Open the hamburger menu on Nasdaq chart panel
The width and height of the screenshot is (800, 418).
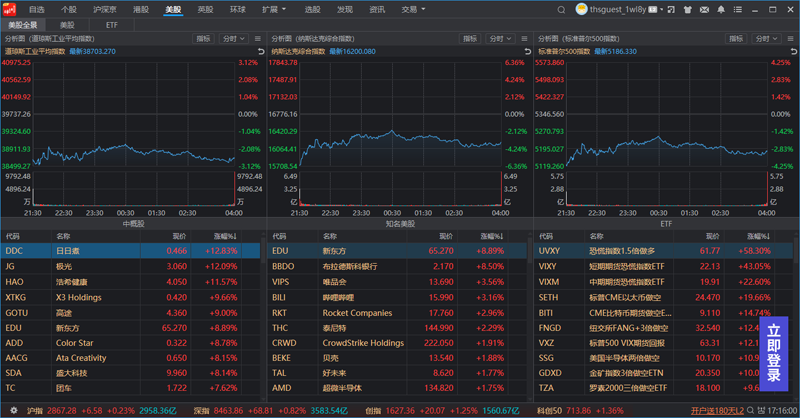pos(524,39)
